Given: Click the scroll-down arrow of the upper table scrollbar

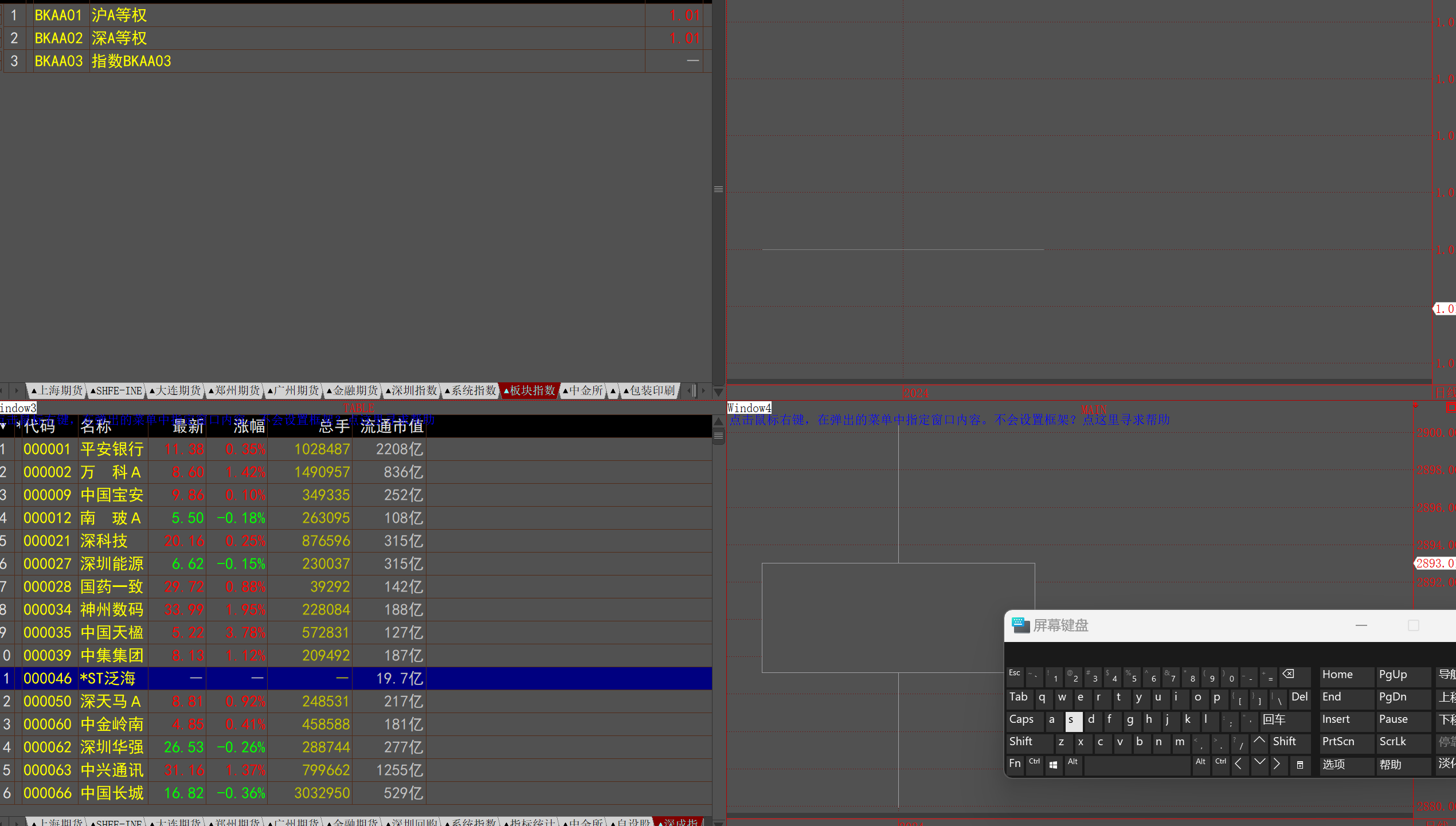Looking at the screenshot, I should [718, 392].
